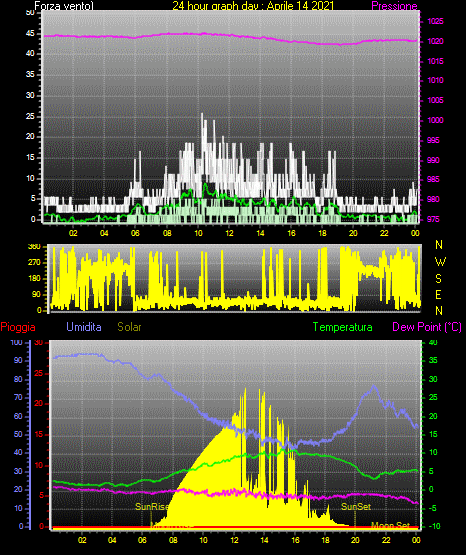Click the Forza vento axis title
Viewport: 466px width, 555px height.
pyautogui.click(x=64, y=6)
